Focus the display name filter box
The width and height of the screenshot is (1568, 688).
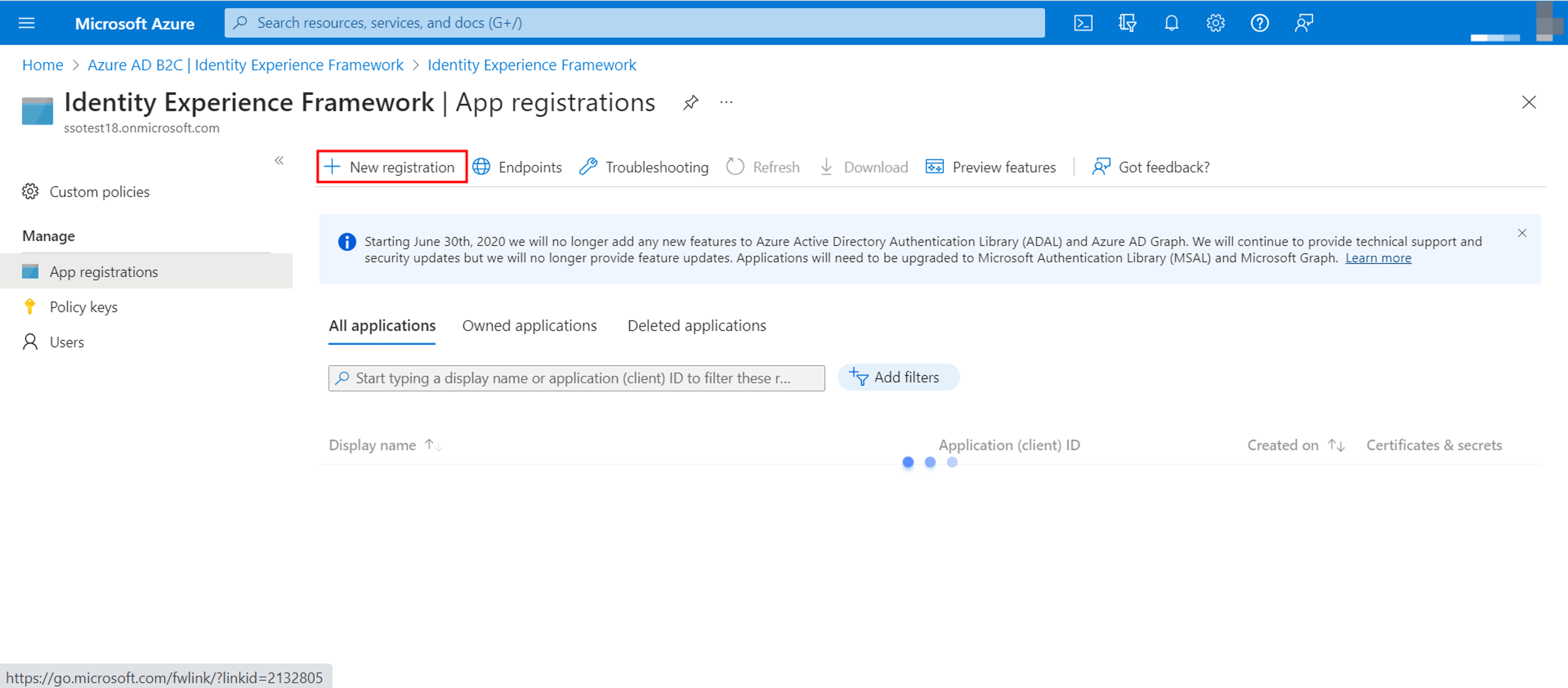click(x=577, y=378)
